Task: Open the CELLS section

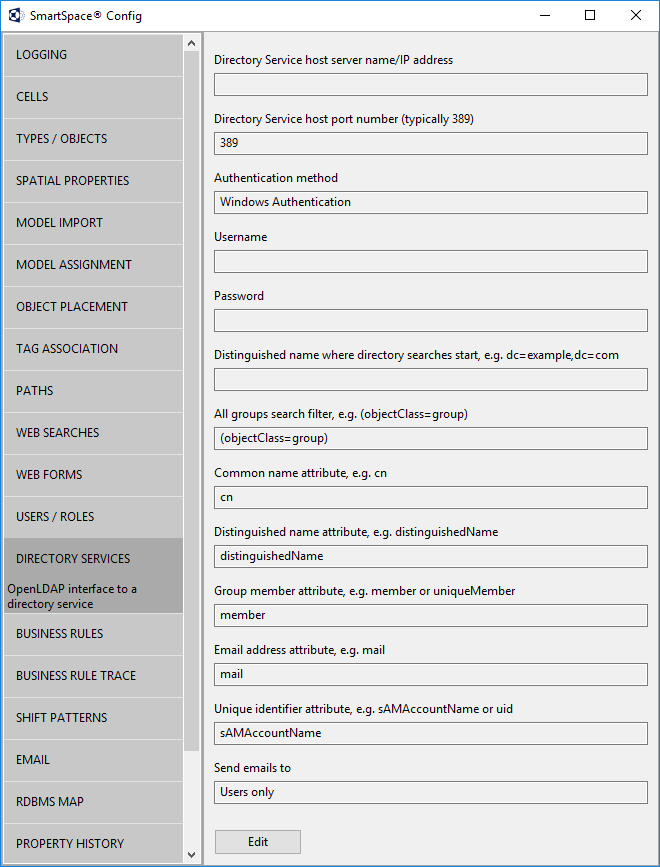Action: (x=93, y=97)
